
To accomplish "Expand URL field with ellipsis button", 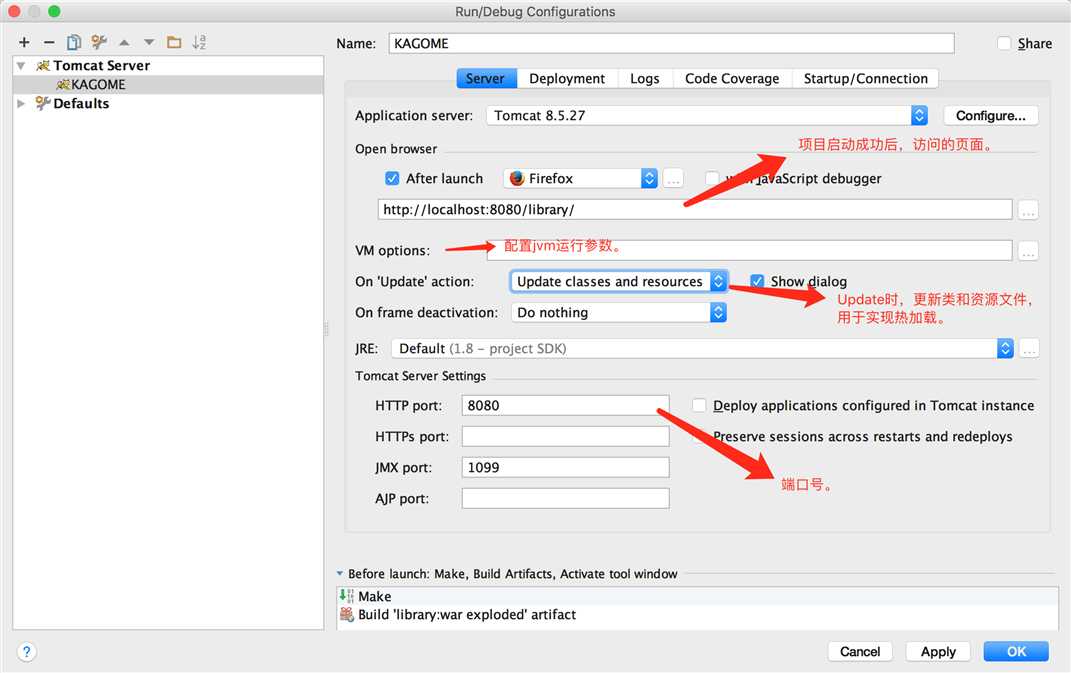I will [x=1028, y=210].
